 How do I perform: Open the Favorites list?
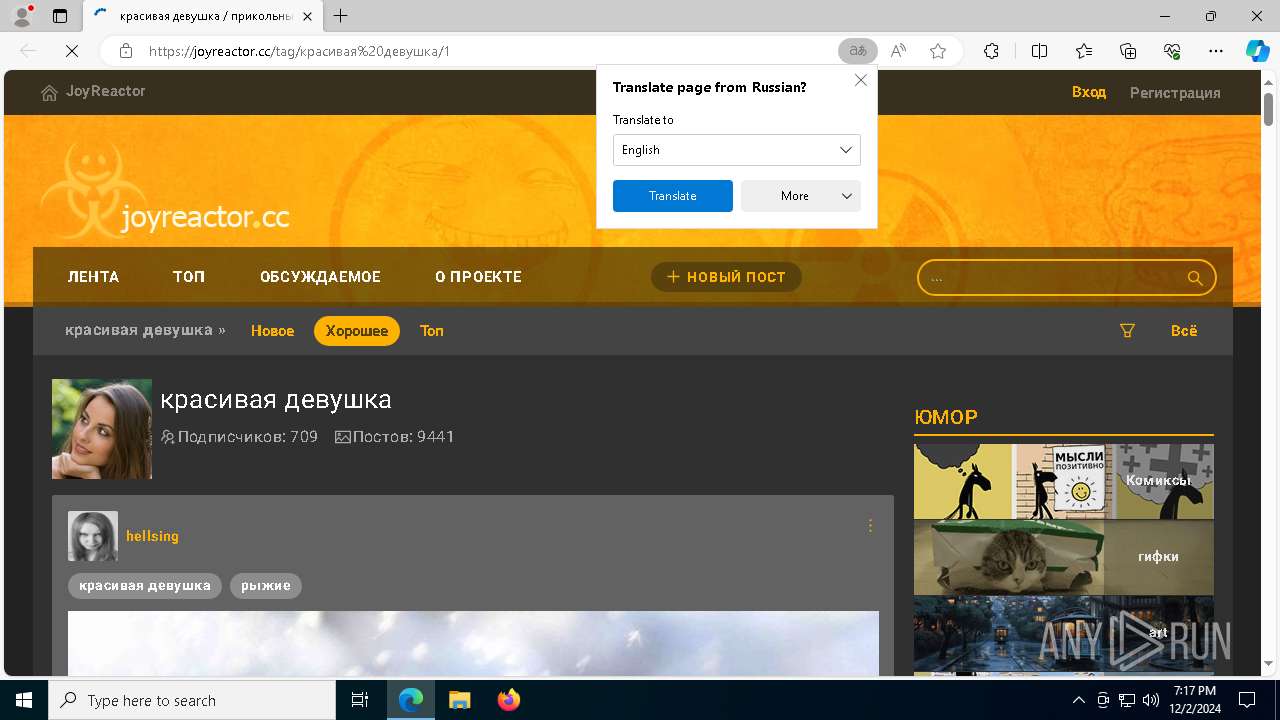coord(1084,51)
